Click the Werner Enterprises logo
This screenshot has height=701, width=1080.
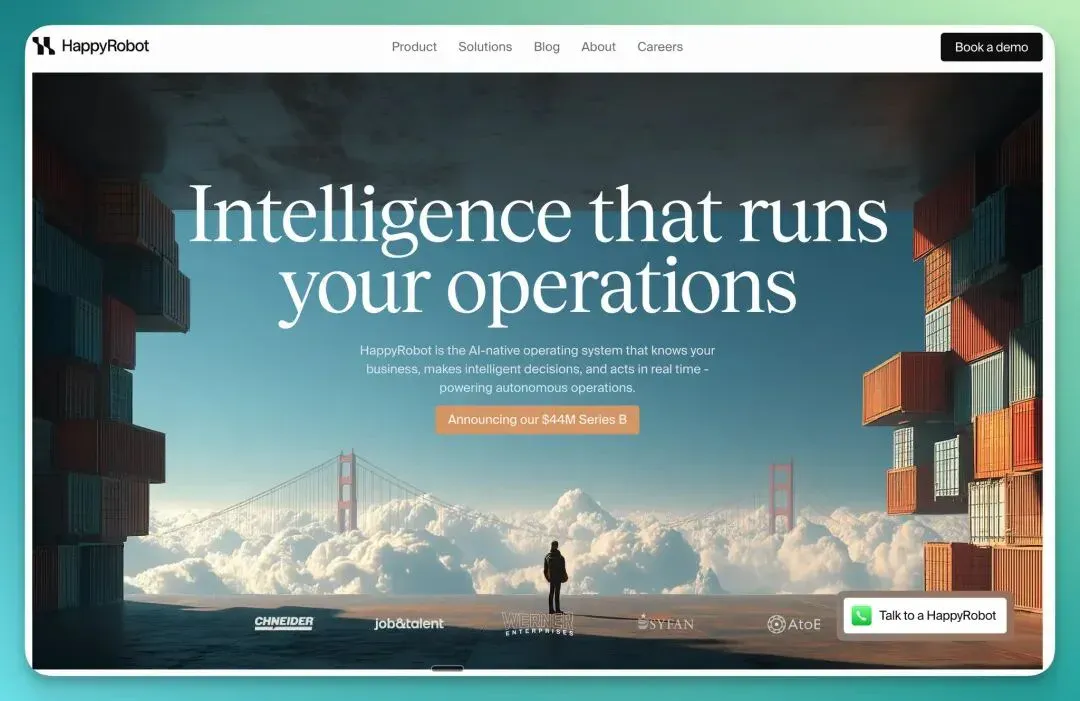coord(538,623)
